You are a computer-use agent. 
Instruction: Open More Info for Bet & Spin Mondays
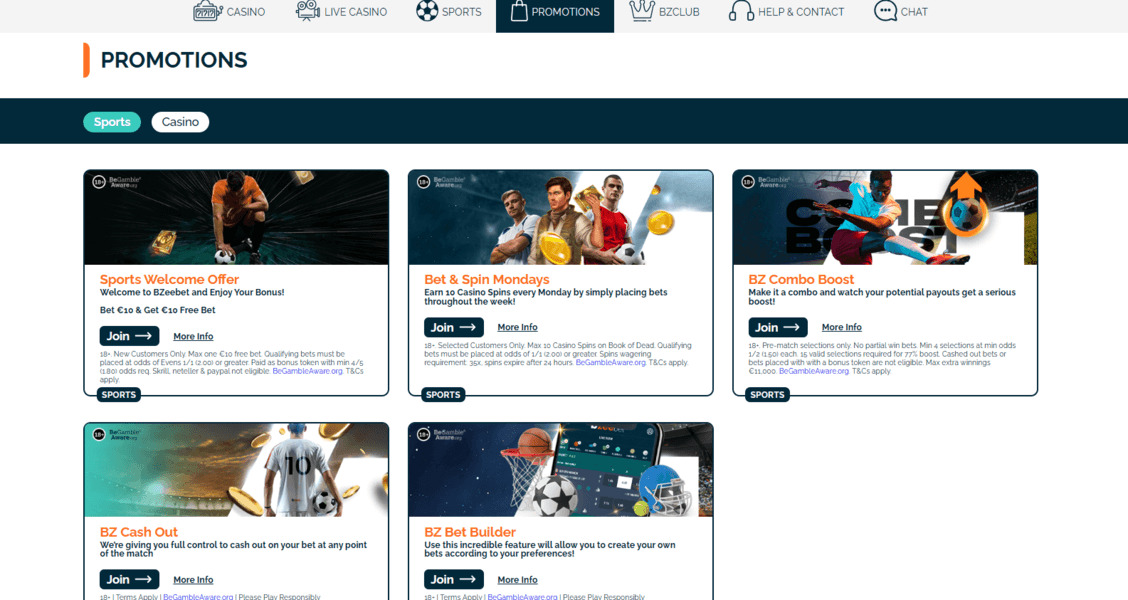click(517, 327)
